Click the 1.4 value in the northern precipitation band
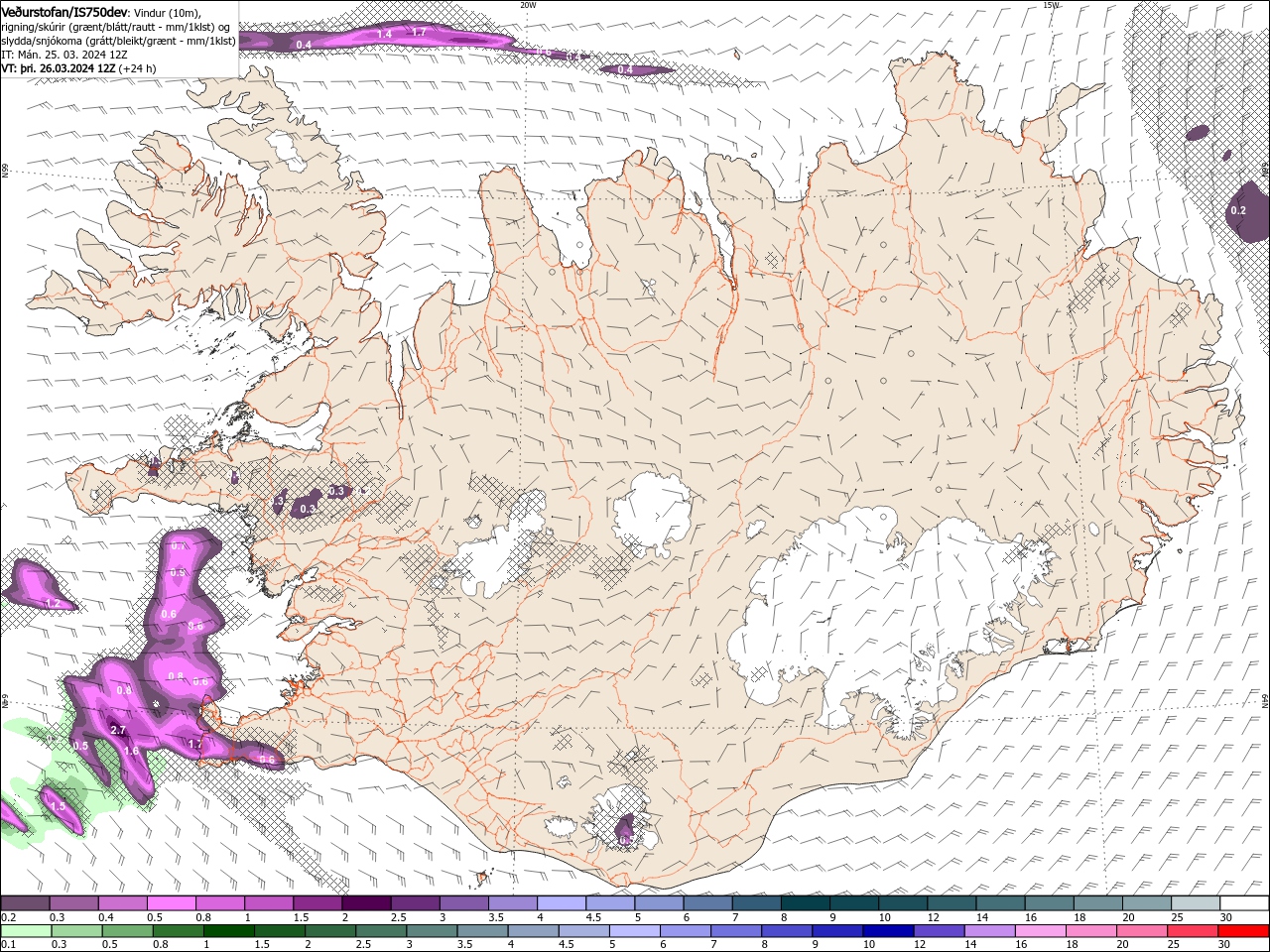The height and width of the screenshot is (952, 1270). pyautogui.click(x=385, y=34)
